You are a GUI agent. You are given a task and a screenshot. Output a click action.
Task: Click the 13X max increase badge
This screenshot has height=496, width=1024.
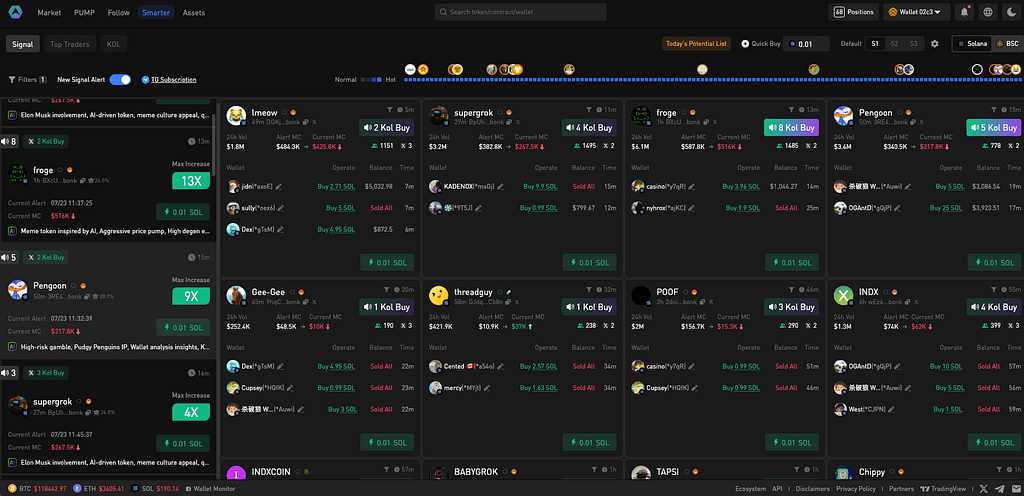click(x=191, y=181)
